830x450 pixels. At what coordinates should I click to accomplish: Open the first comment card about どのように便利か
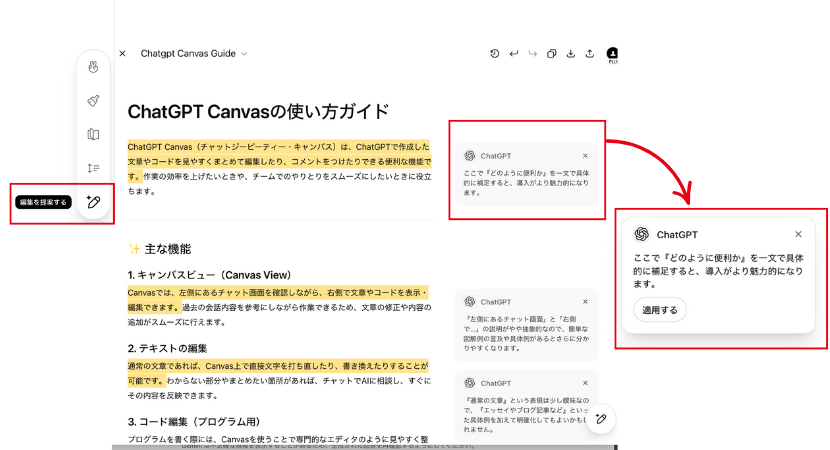coord(526,175)
